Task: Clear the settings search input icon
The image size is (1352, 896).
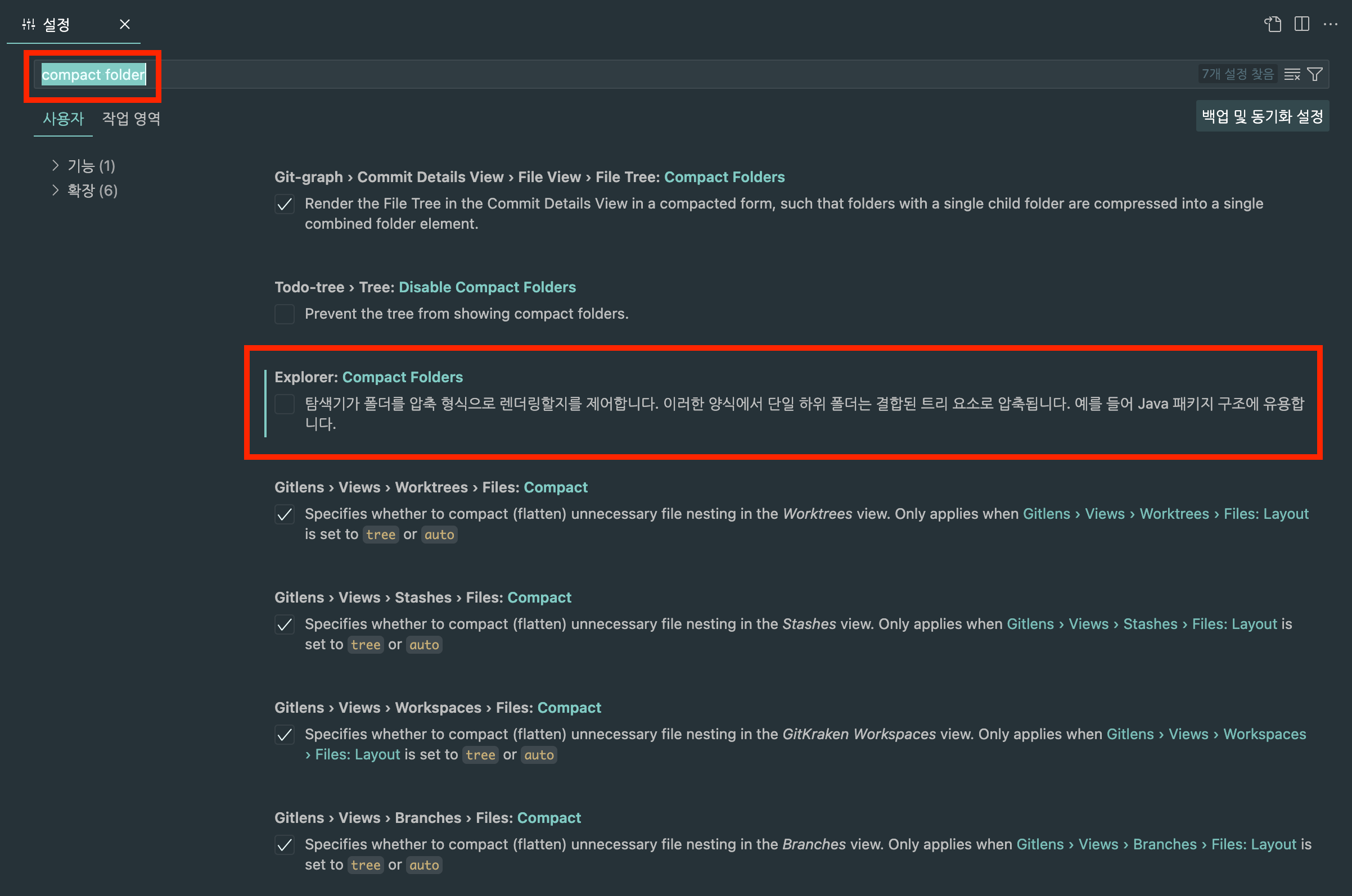Action: [x=1292, y=74]
